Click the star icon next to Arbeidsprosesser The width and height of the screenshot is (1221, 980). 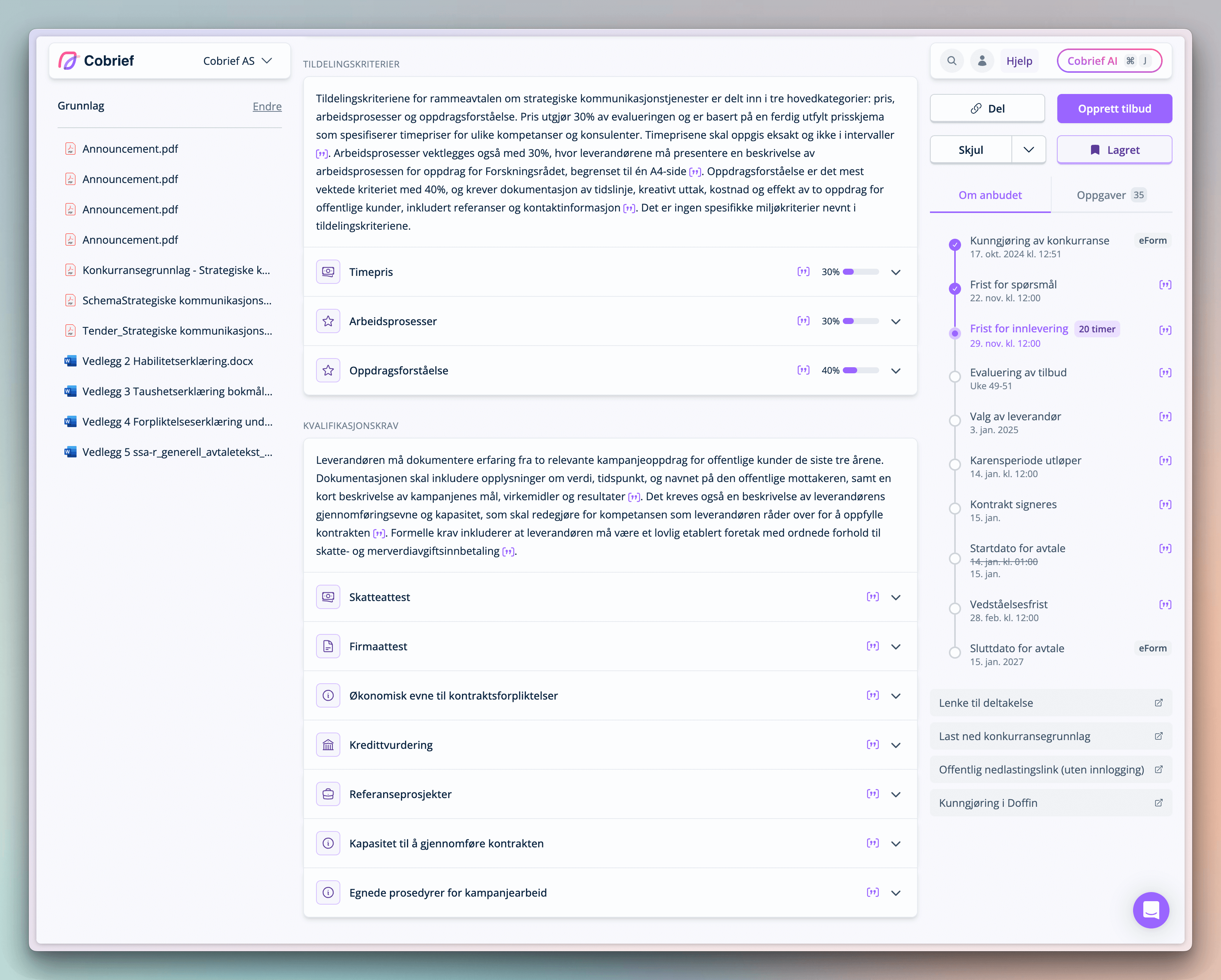tap(328, 321)
